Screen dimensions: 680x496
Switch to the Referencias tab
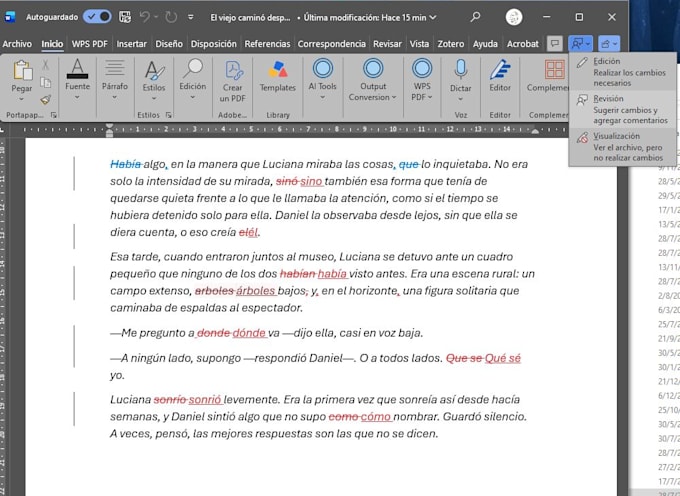[x=267, y=44]
